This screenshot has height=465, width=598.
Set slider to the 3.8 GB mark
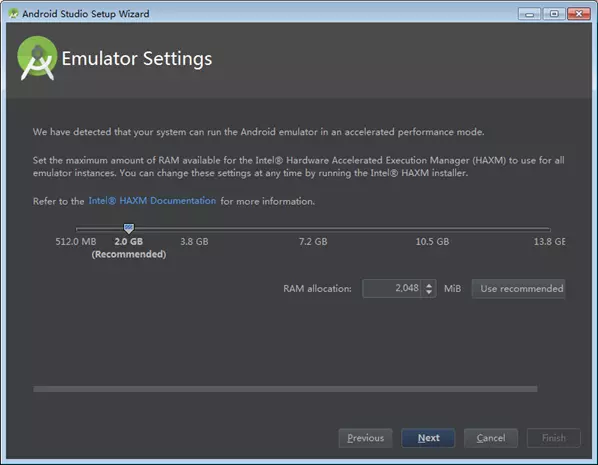point(195,229)
